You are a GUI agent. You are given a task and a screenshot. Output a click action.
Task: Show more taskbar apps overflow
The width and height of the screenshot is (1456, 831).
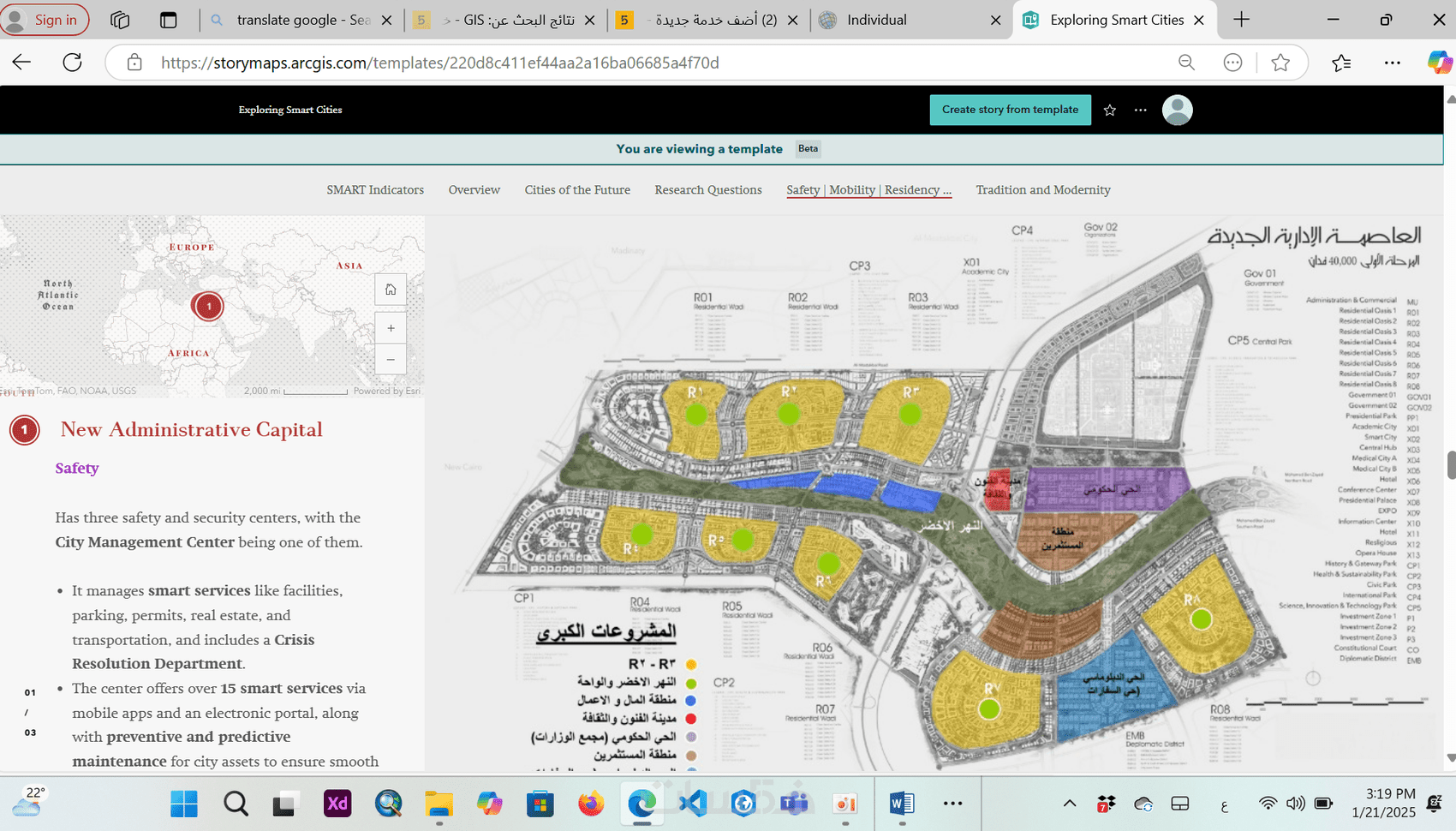tap(952, 804)
